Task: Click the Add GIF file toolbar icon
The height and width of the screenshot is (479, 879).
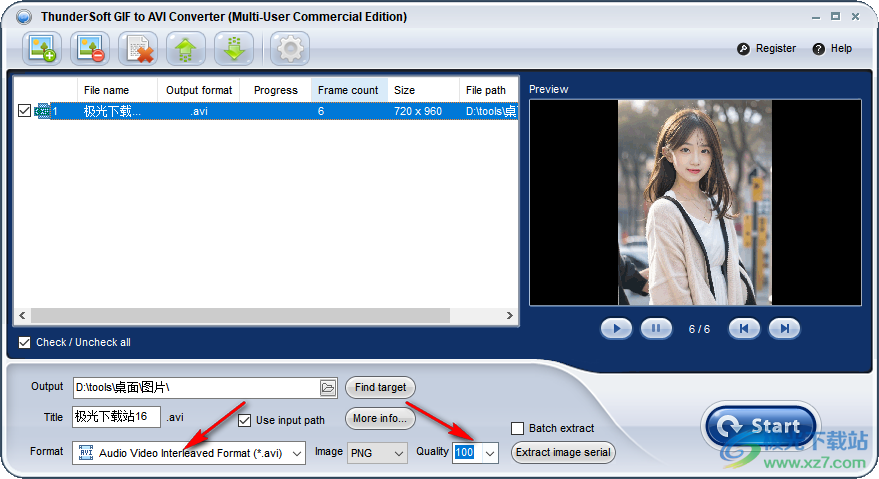Action: [x=42, y=49]
